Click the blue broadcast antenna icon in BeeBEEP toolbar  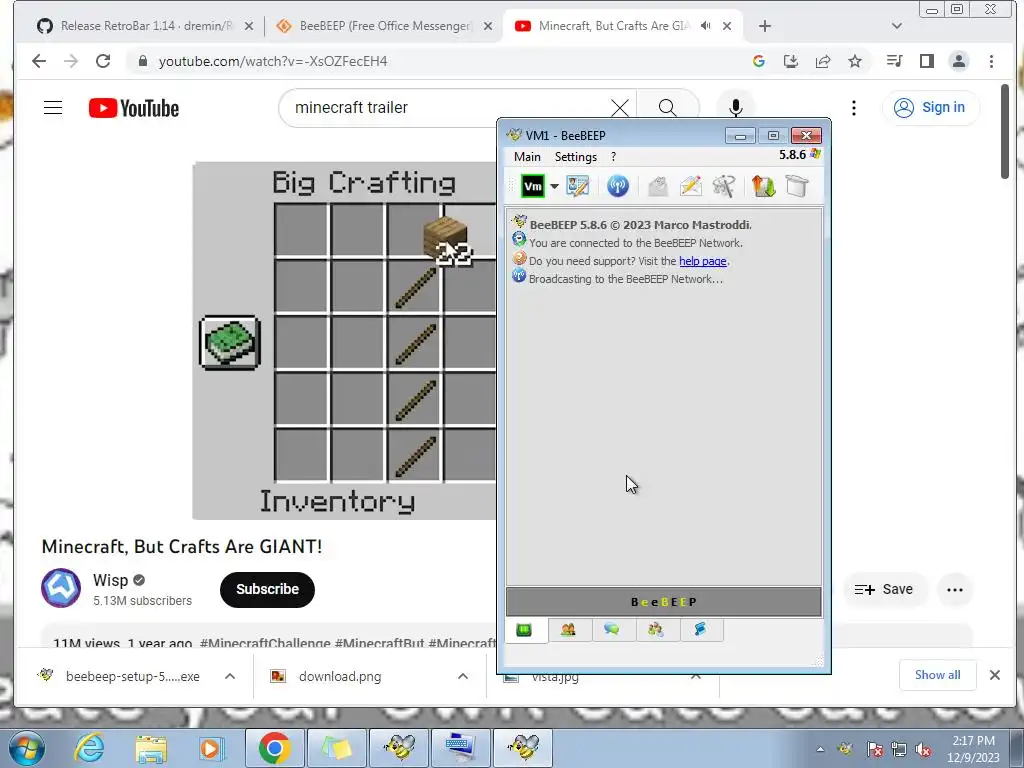(x=617, y=187)
